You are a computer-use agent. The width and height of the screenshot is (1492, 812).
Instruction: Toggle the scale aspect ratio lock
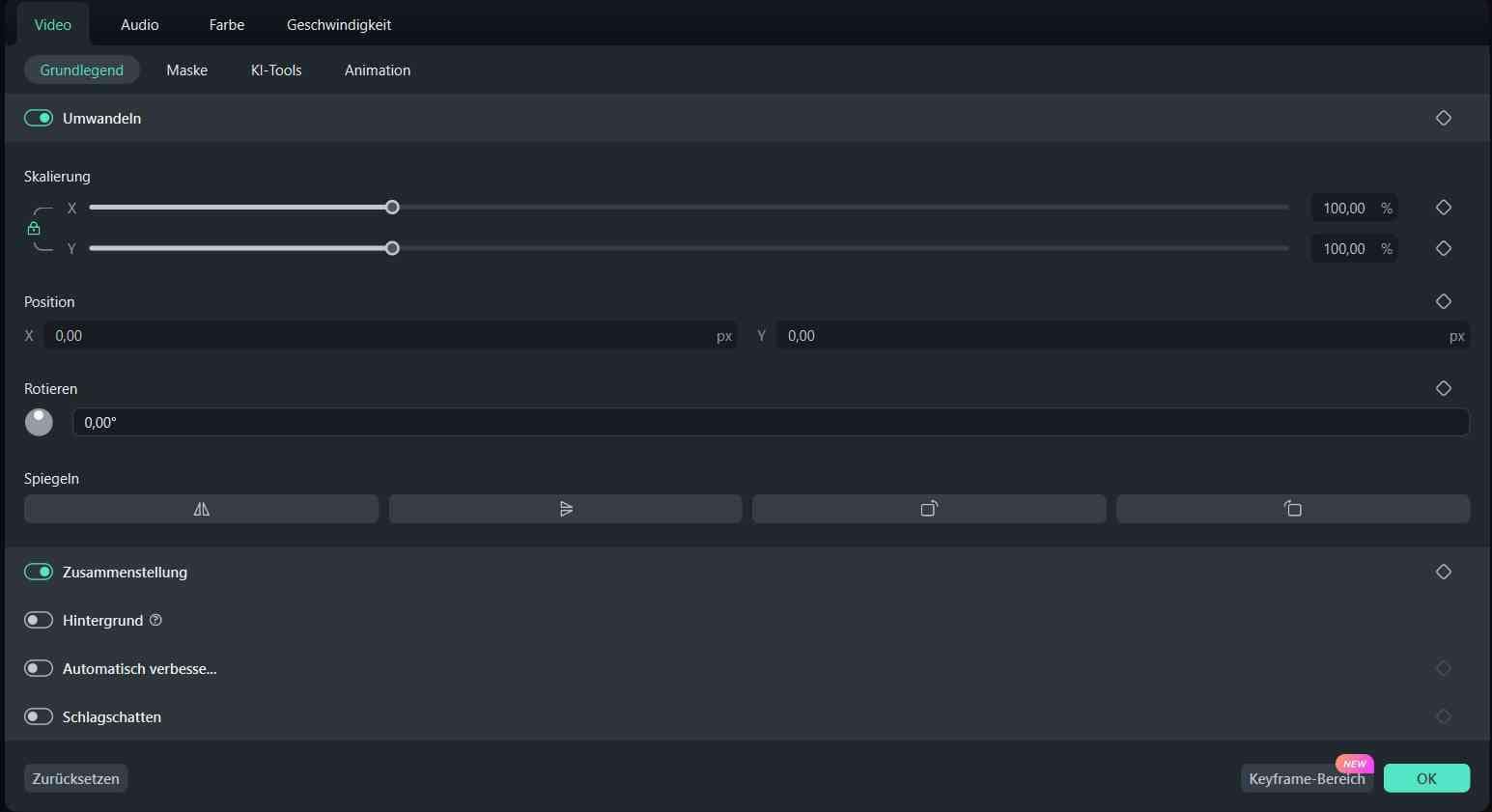point(34,229)
